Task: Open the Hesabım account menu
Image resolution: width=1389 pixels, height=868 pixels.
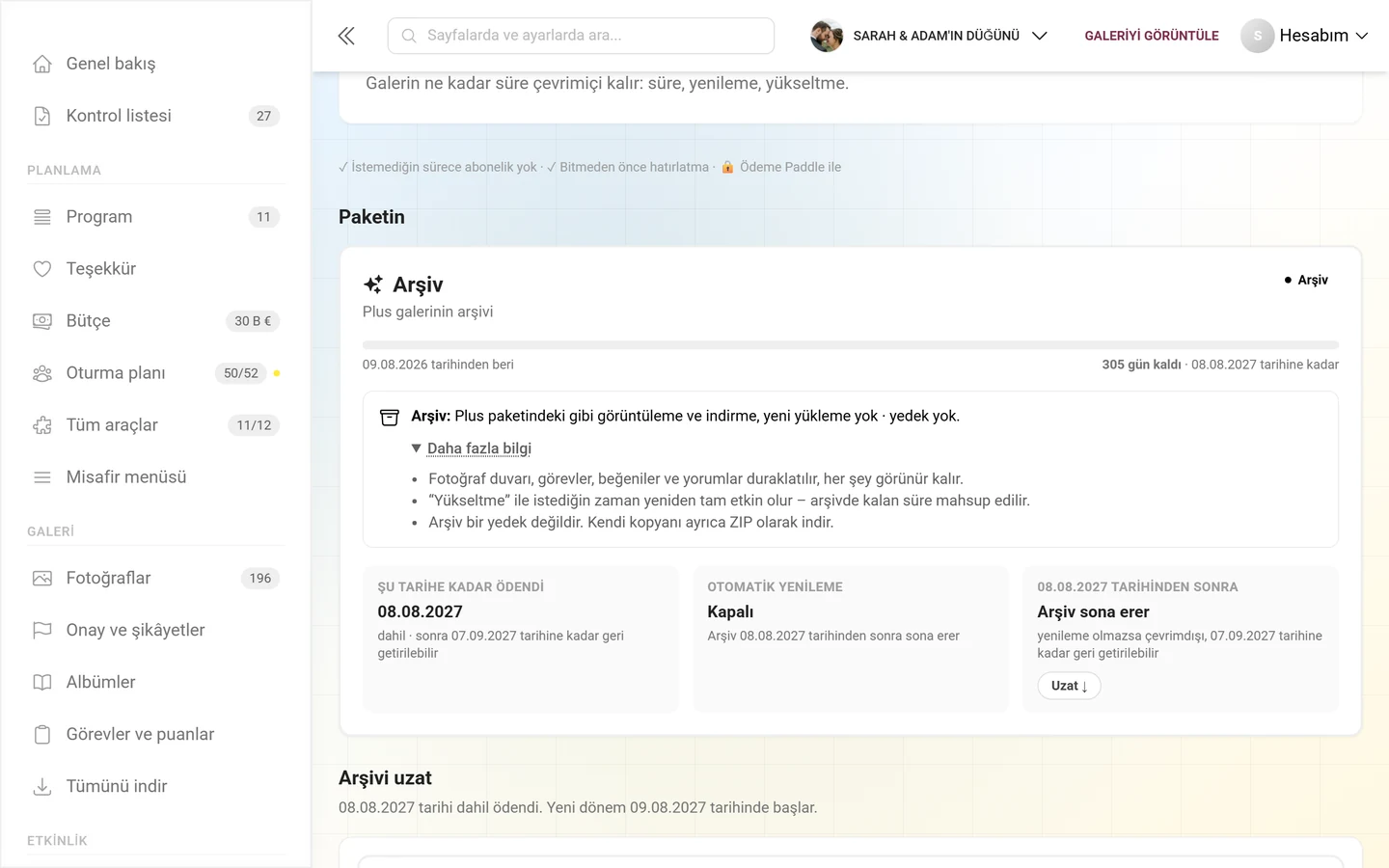Action: [1305, 36]
